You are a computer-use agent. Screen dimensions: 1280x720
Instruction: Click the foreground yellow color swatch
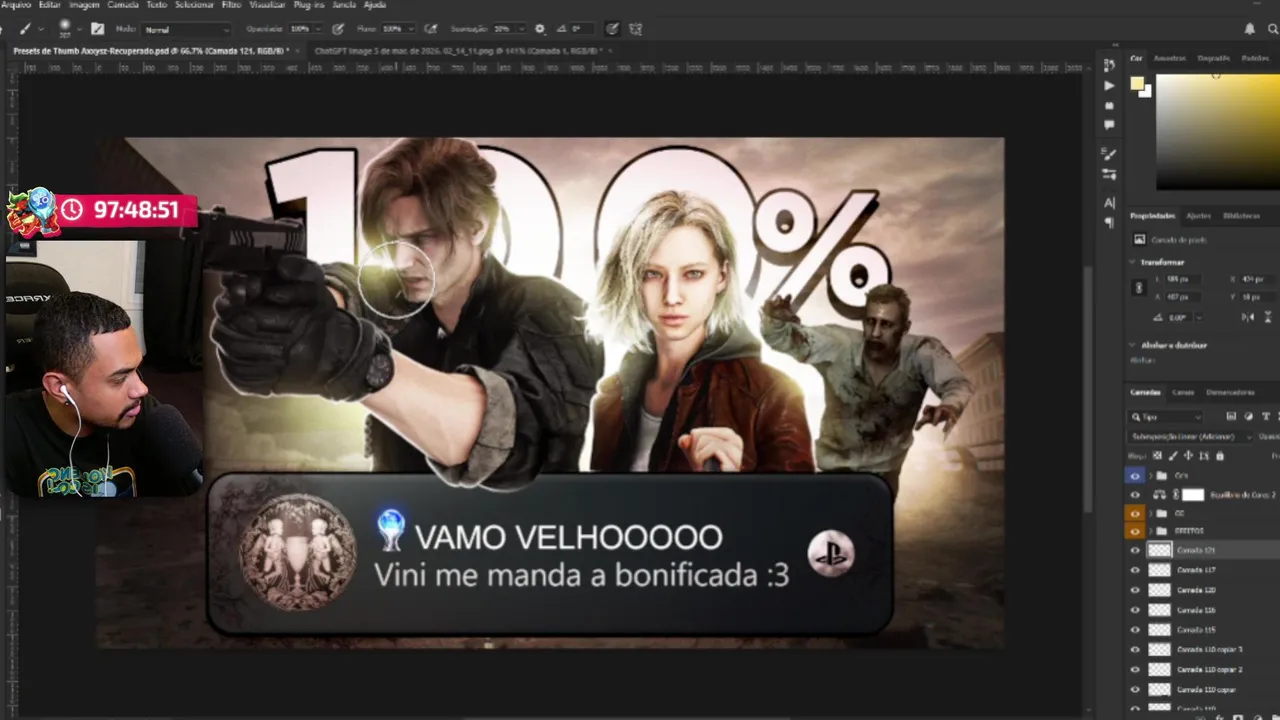(x=1137, y=85)
